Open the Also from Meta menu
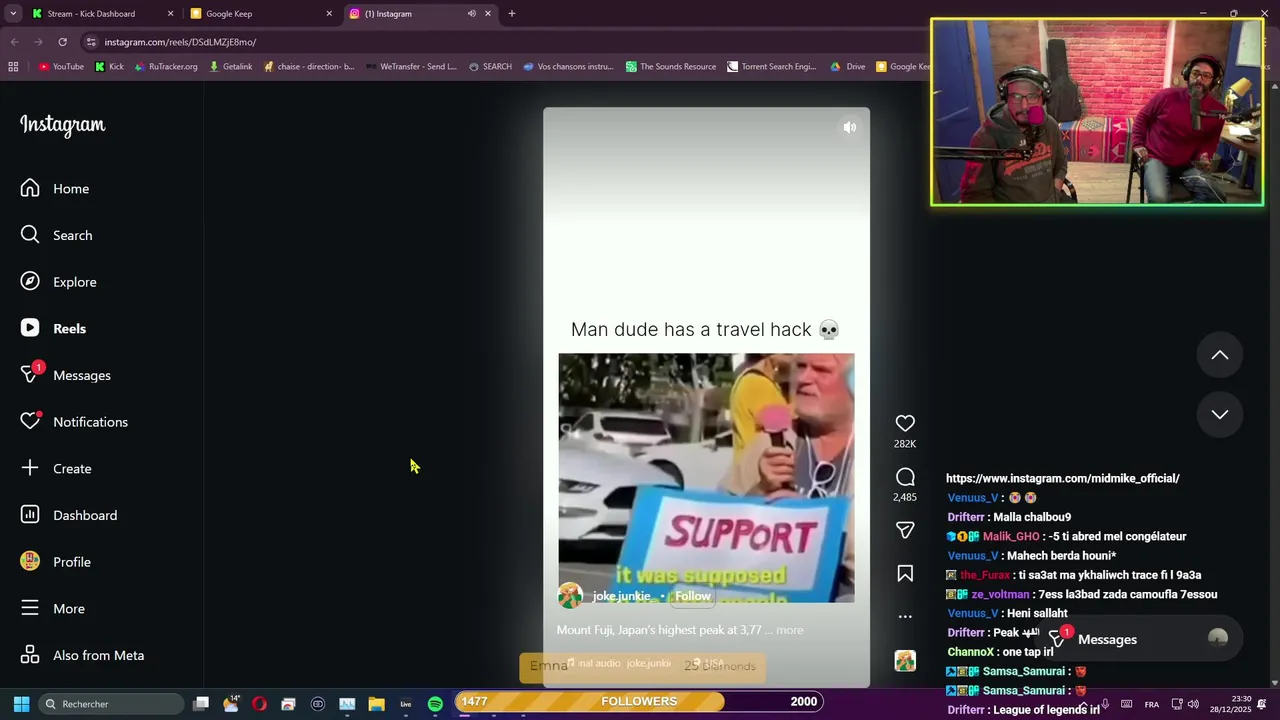1280x720 pixels. click(x=83, y=655)
